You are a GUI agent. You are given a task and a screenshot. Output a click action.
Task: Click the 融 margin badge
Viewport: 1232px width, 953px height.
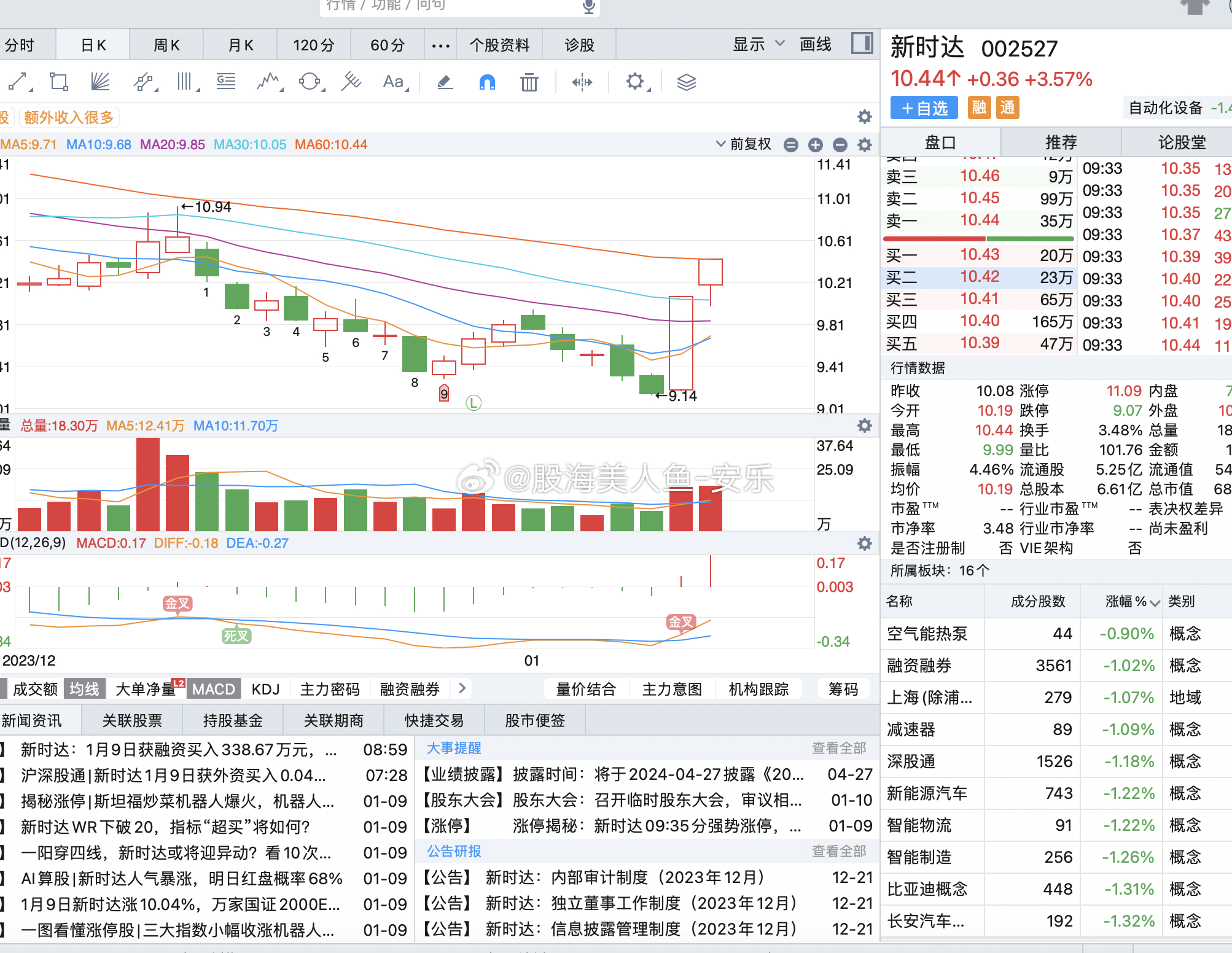coord(979,107)
